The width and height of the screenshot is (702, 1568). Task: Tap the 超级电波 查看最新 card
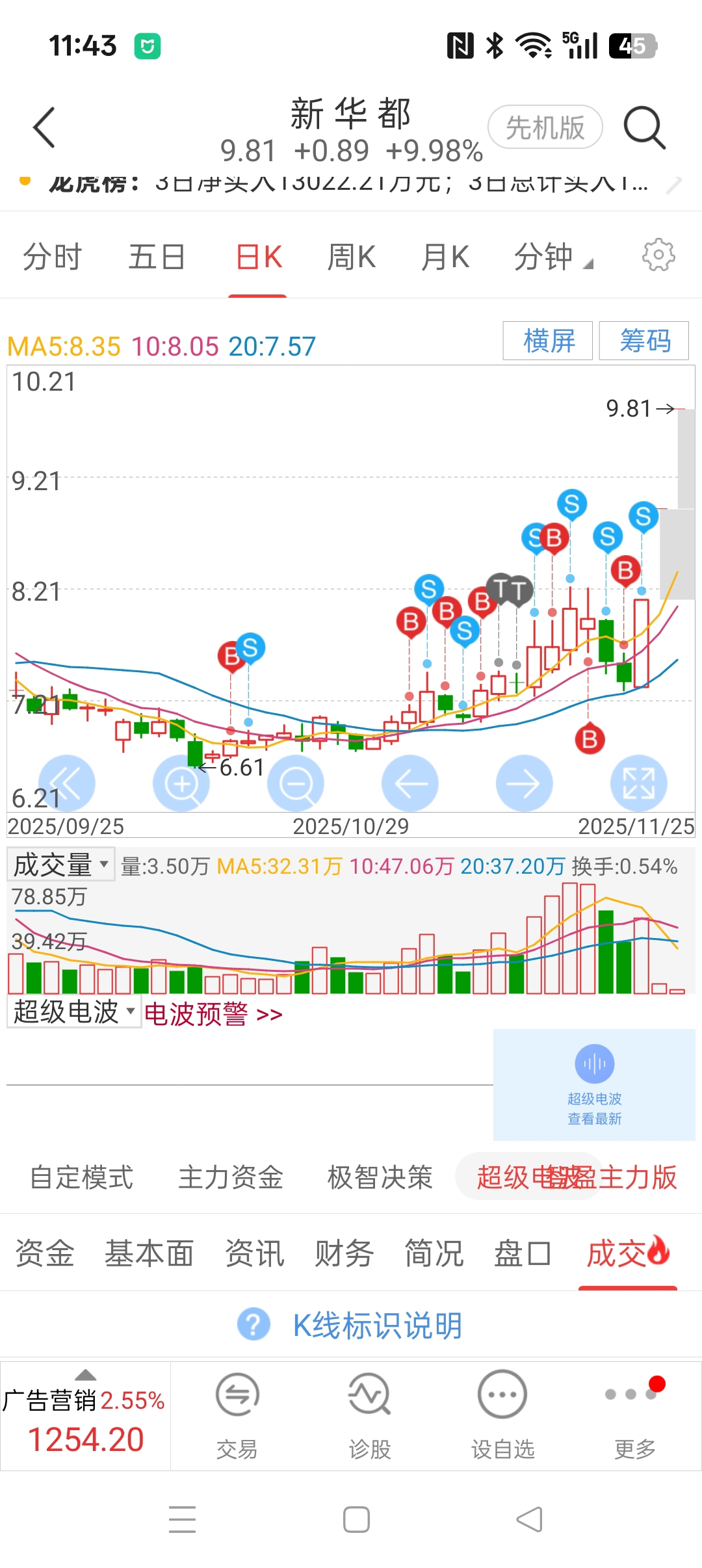[594, 1085]
